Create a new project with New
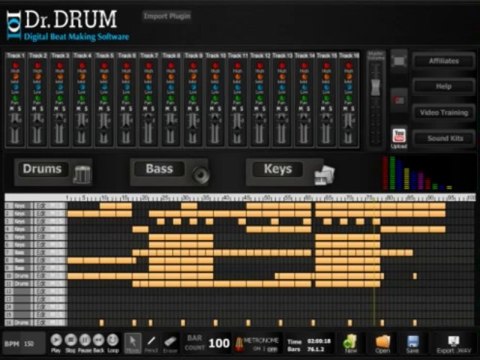 350,344
